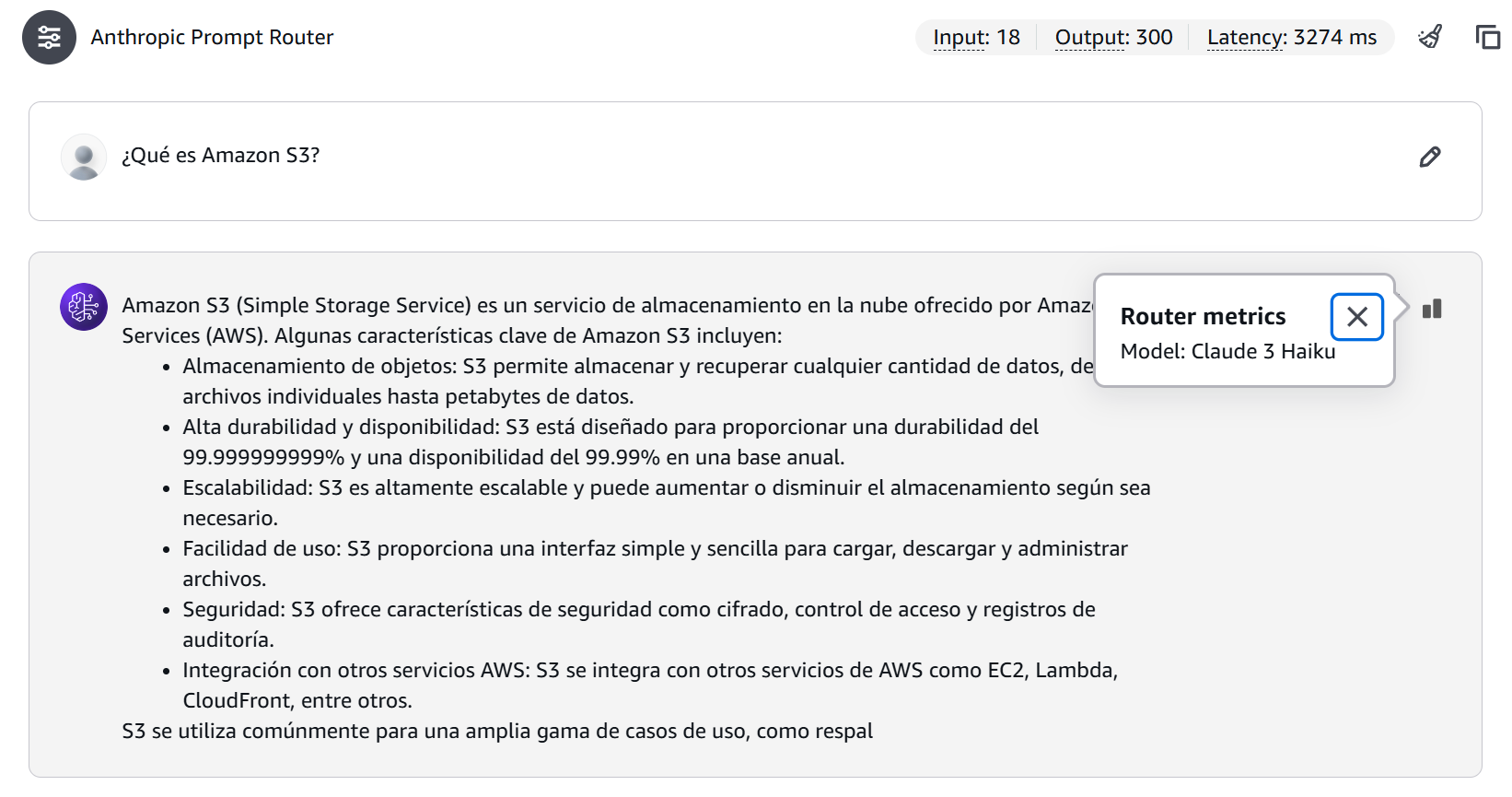Image resolution: width=1512 pixels, height=797 pixels.
Task: Click the Output: 300 token metric
Action: 1113,37
